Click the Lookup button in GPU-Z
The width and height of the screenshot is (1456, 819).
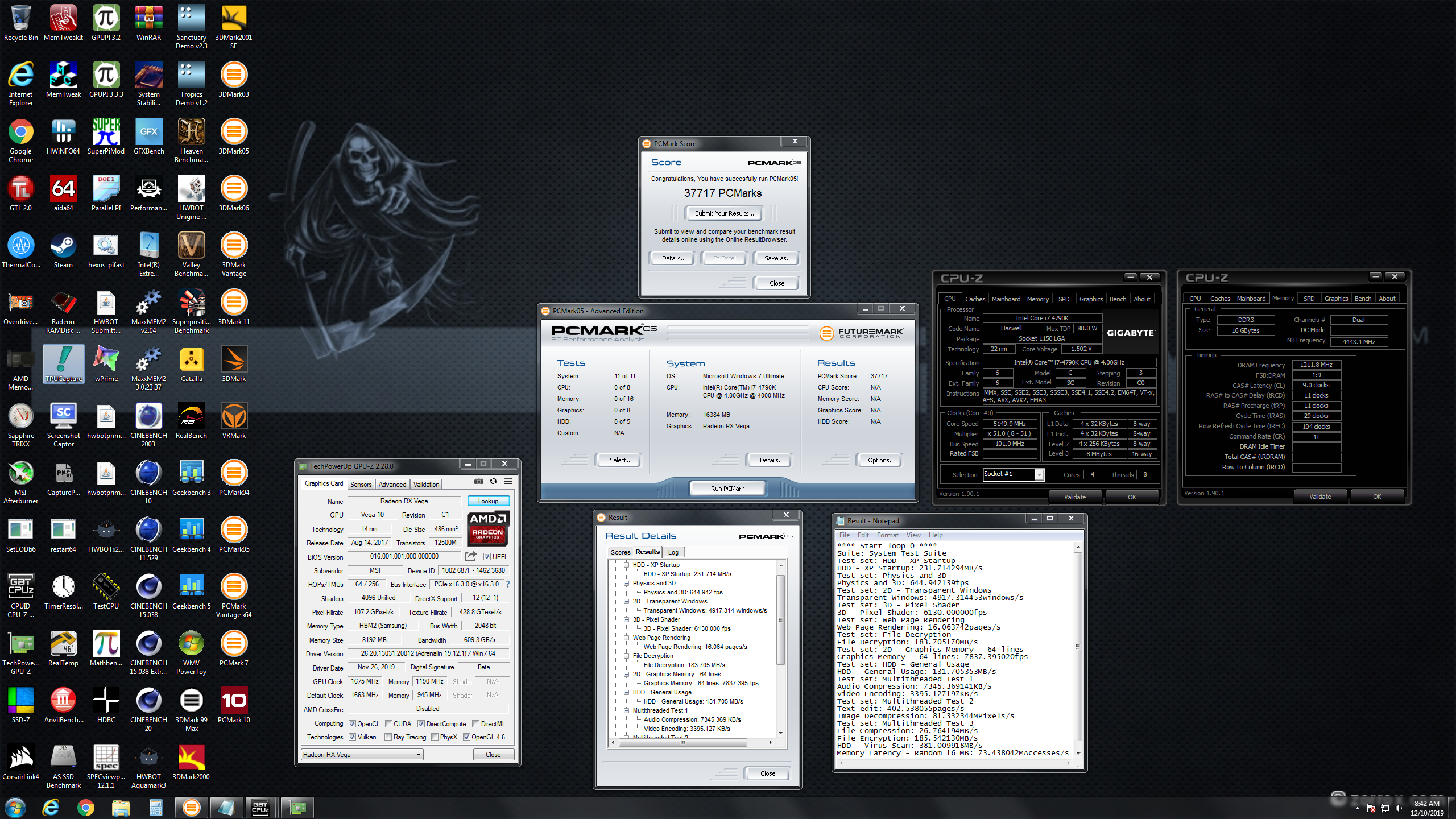(x=488, y=501)
